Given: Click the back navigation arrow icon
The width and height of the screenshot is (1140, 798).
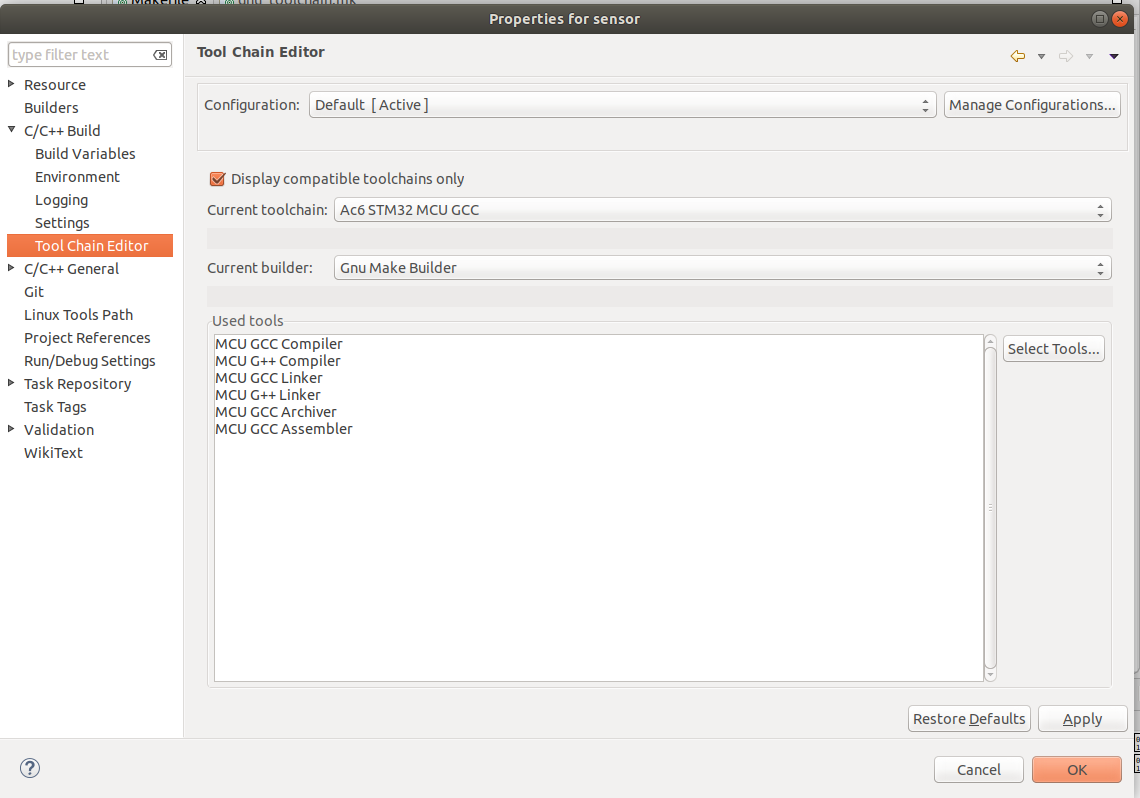Looking at the screenshot, I should (1018, 56).
